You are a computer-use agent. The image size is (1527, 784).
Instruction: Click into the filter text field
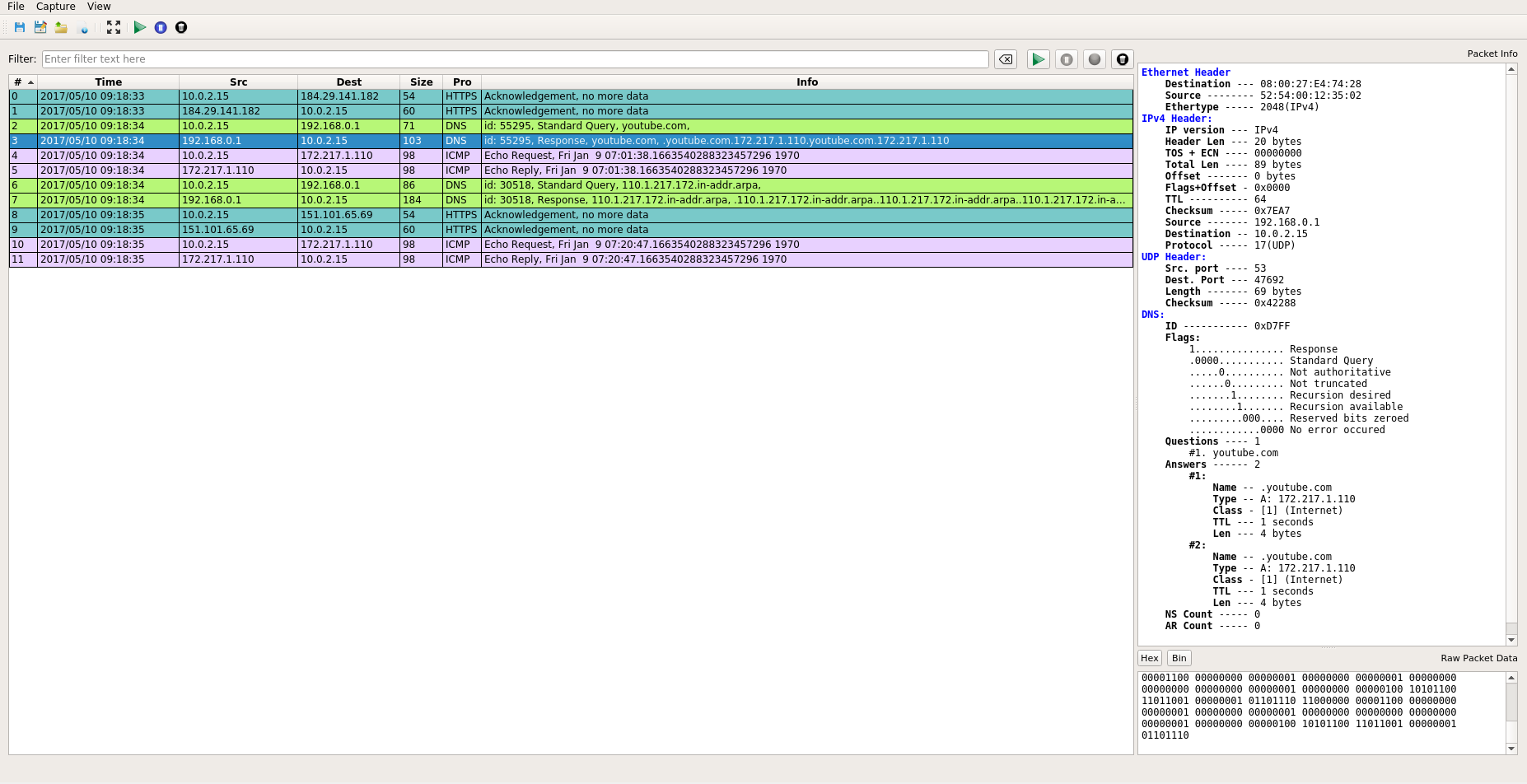click(516, 59)
